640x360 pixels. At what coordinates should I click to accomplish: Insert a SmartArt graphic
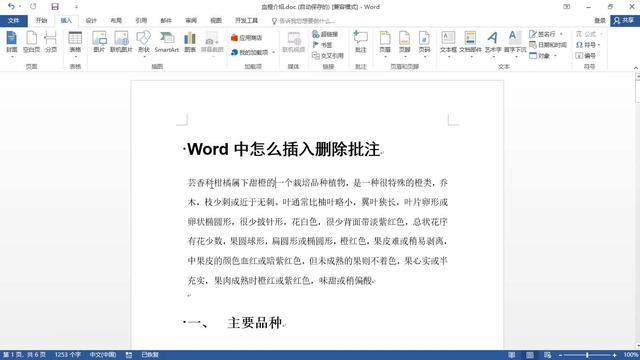tap(167, 42)
